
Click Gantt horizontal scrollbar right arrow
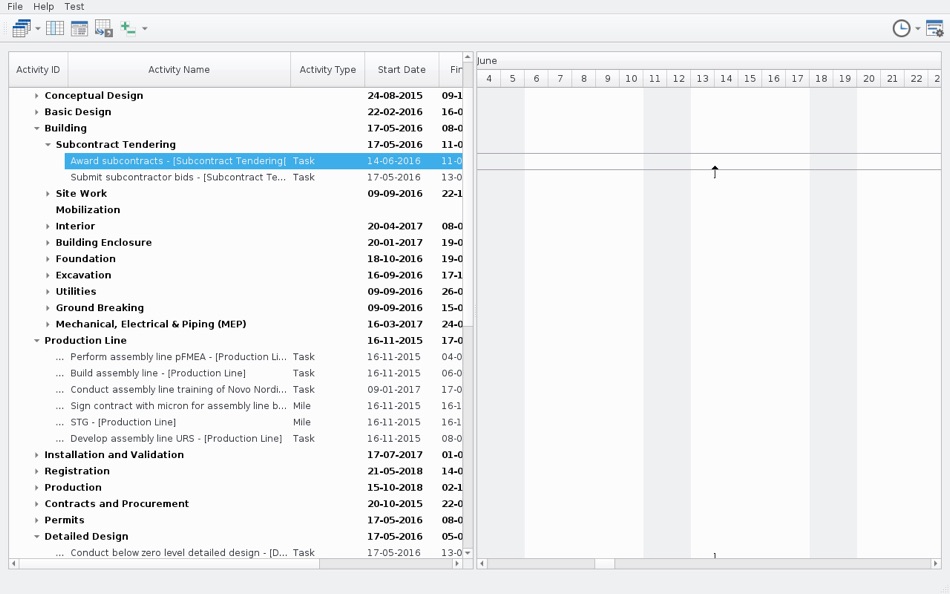(x=935, y=564)
